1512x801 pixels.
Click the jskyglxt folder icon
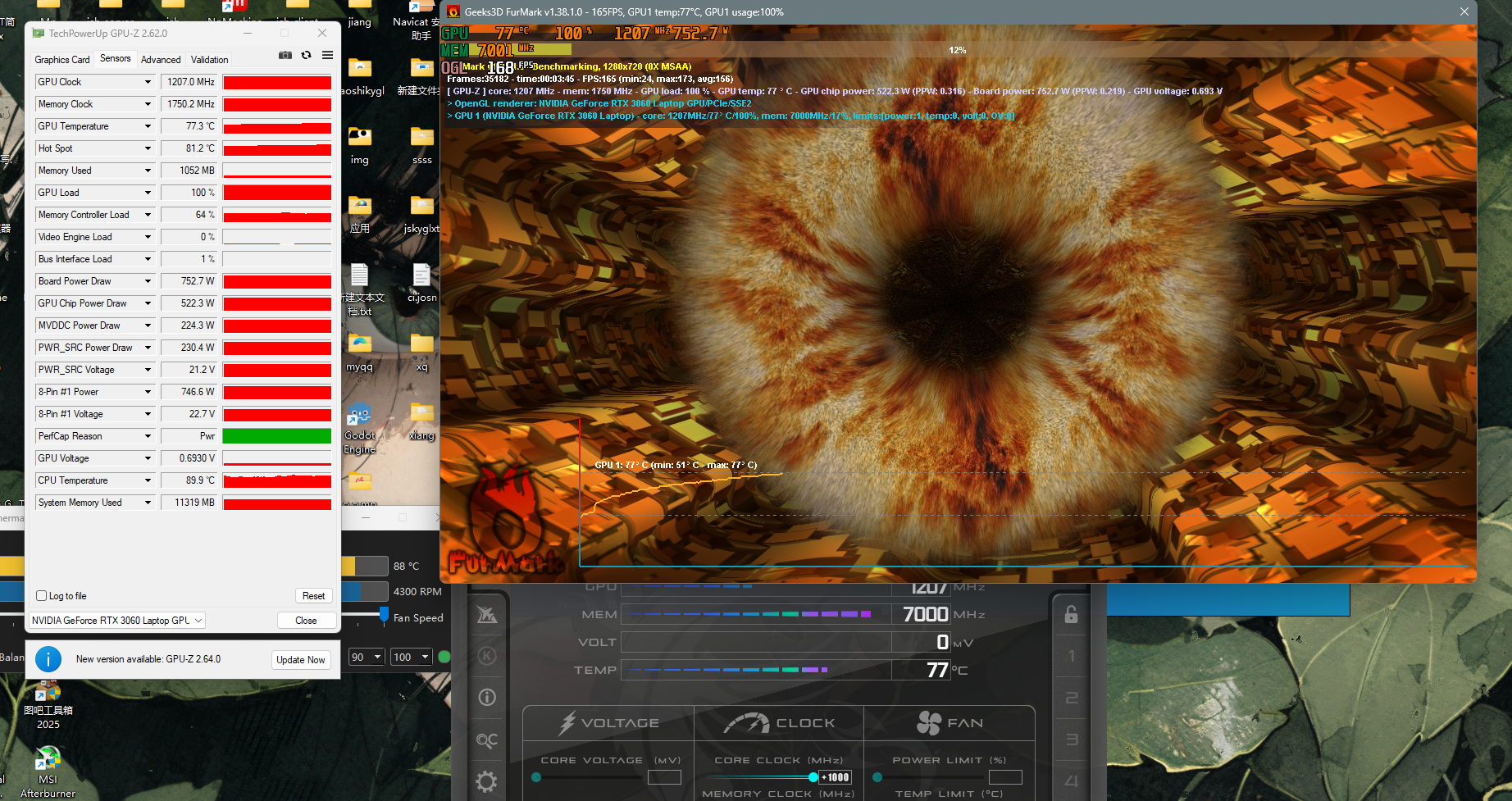tap(421, 214)
